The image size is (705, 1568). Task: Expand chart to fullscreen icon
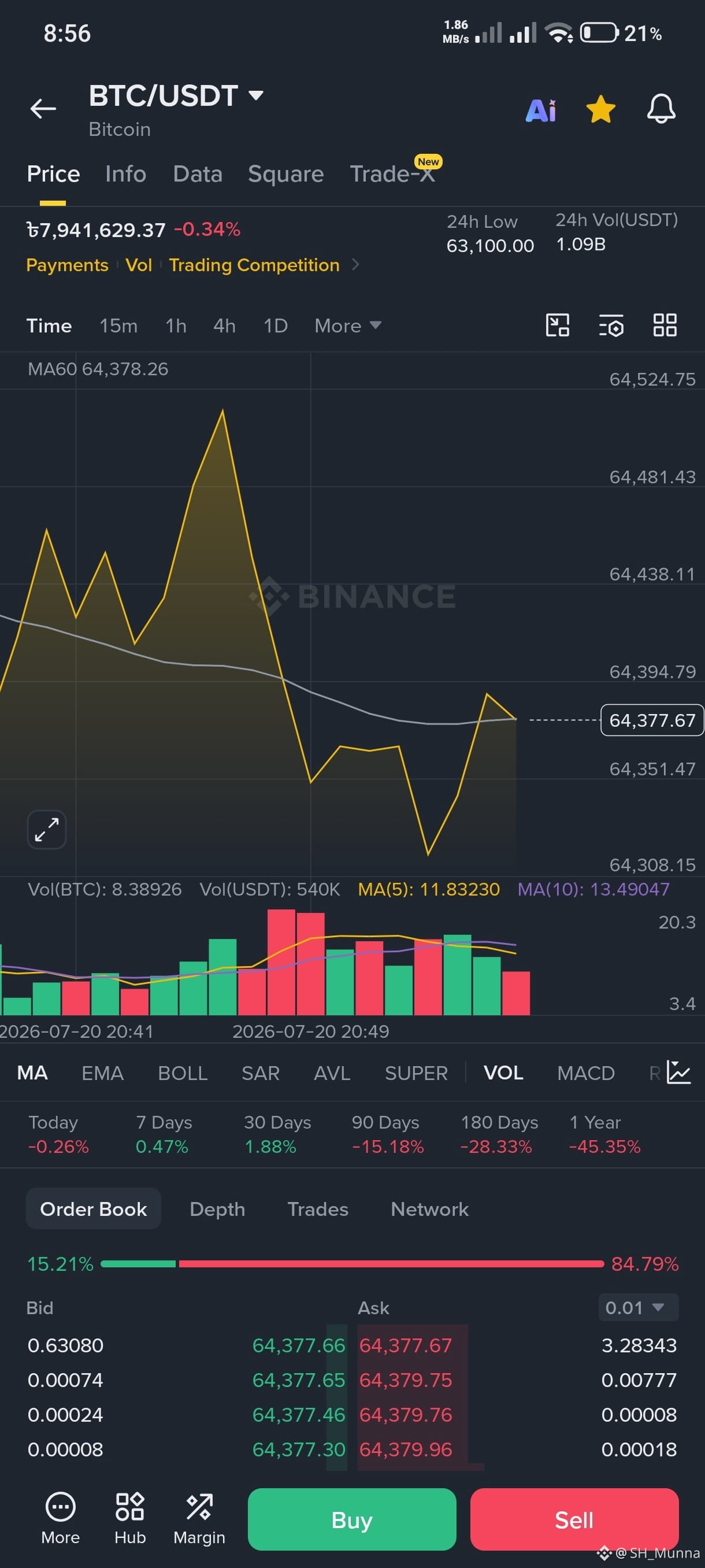point(47,830)
